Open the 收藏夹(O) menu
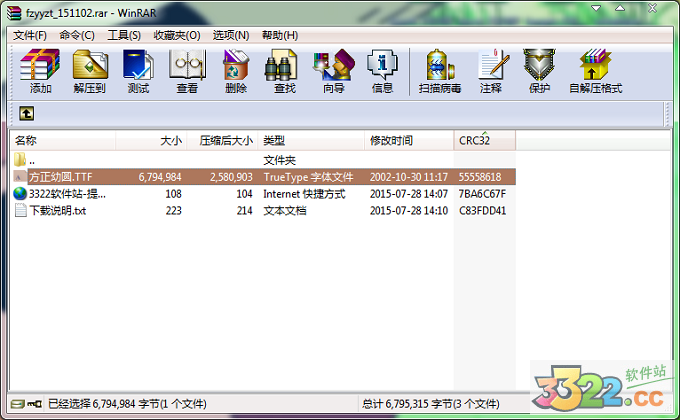Viewport: 680px width, 420px height. click(x=177, y=35)
